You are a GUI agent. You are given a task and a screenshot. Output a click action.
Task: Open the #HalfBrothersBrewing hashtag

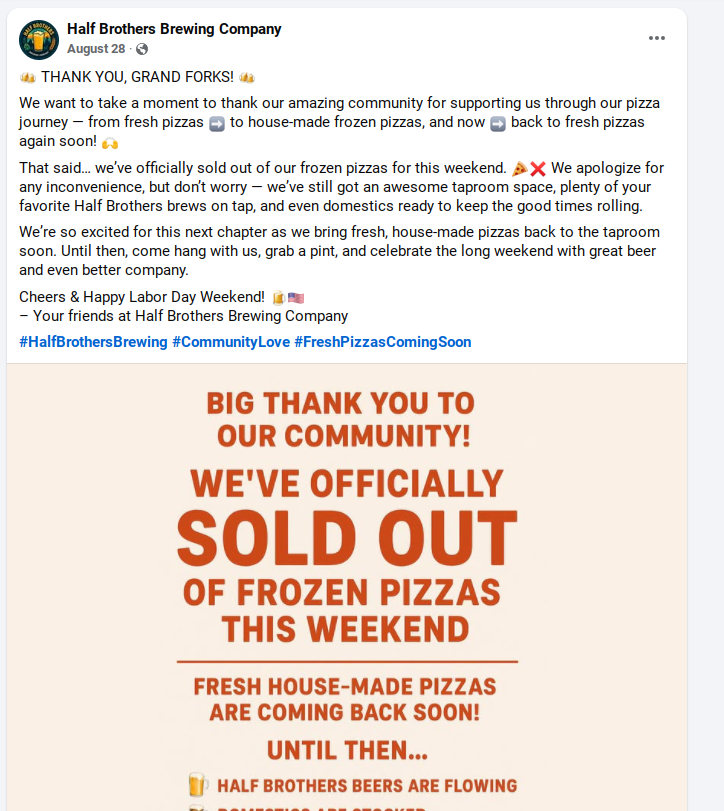click(x=93, y=342)
